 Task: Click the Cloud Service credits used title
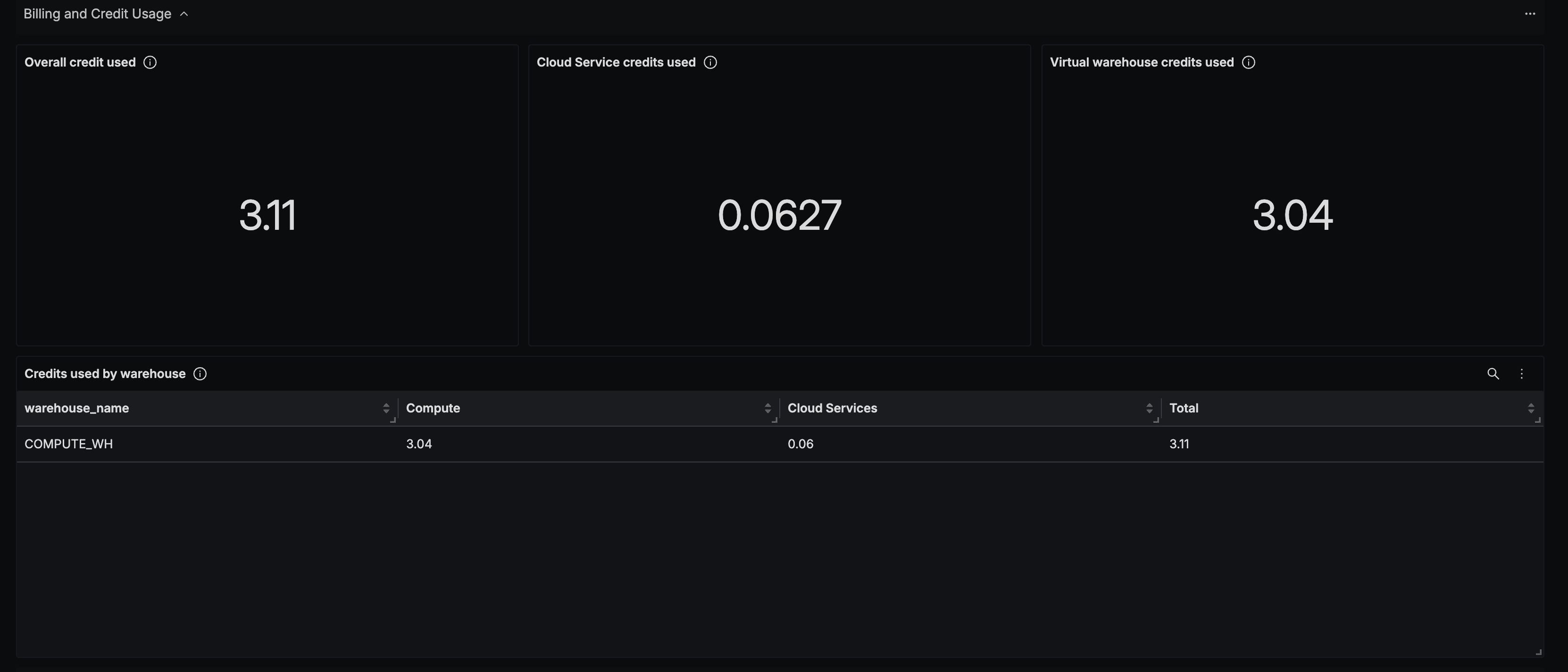616,62
